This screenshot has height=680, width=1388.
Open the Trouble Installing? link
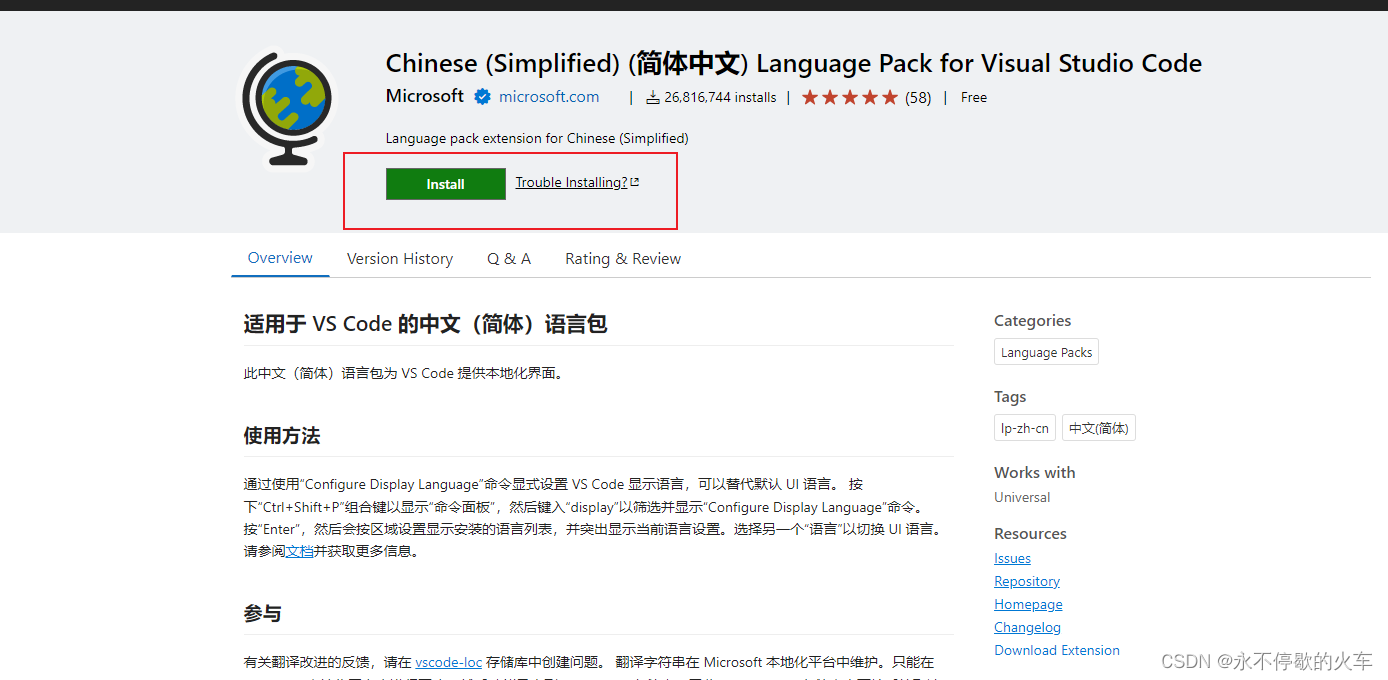(x=571, y=182)
